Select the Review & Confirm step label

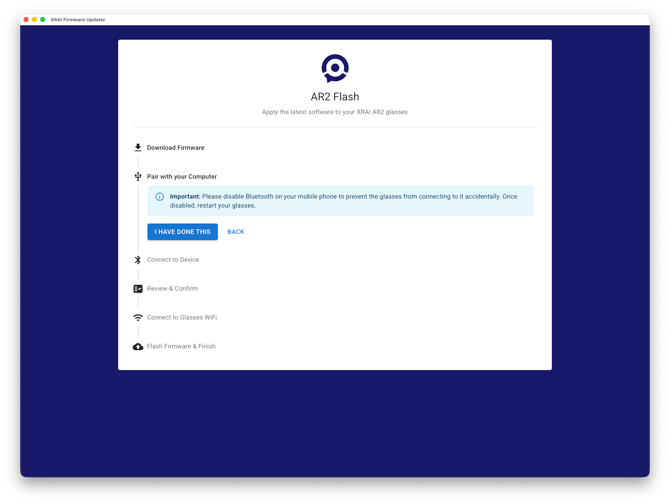pyautogui.click(x=172, y=289)
